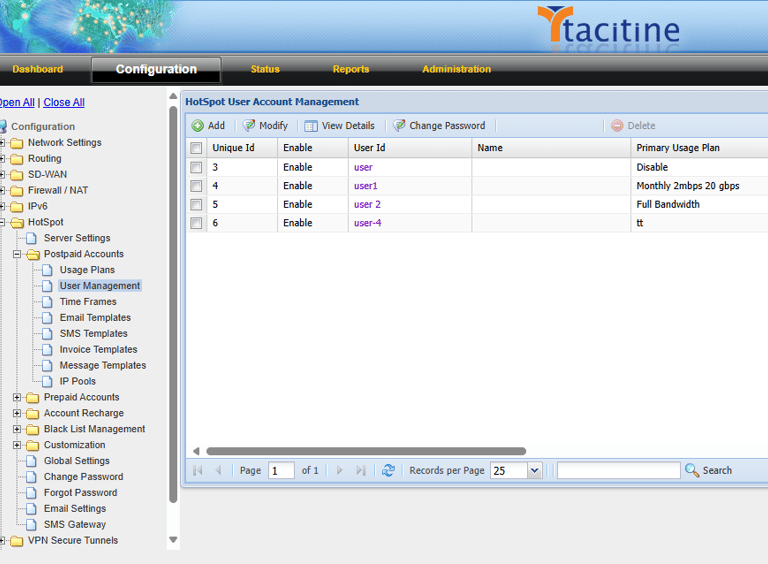The width and height of the screenshot is (768, 564).
Task: Click sidebar scroll down arrow
Action: click(x=173, y=540)
